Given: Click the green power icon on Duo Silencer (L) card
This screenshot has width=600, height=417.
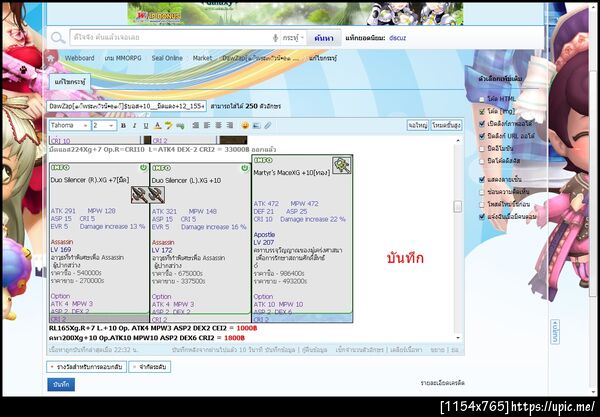Looking at the screenshot, I should coord(245,168).
